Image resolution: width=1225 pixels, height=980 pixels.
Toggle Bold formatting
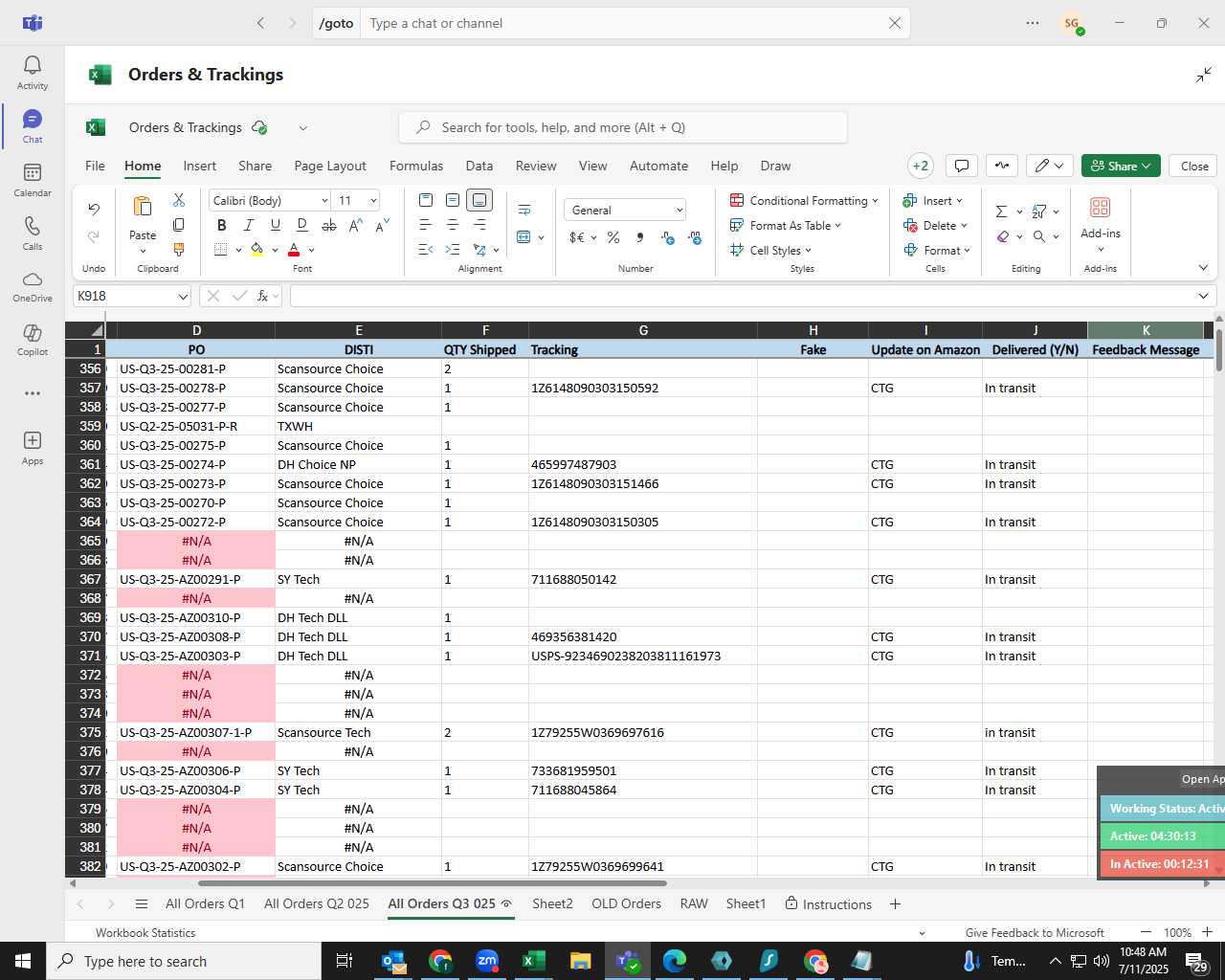pyautogui.click(x=222, y=226)
